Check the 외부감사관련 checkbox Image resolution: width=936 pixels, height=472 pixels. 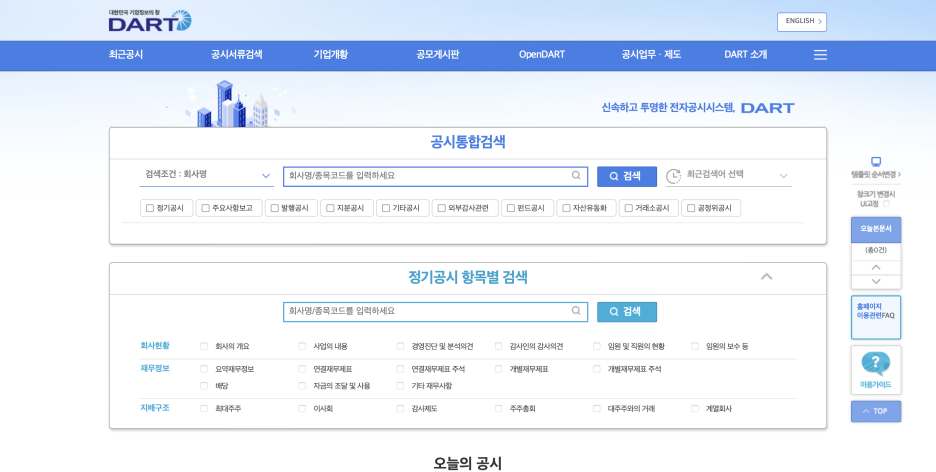coord(442,208)
